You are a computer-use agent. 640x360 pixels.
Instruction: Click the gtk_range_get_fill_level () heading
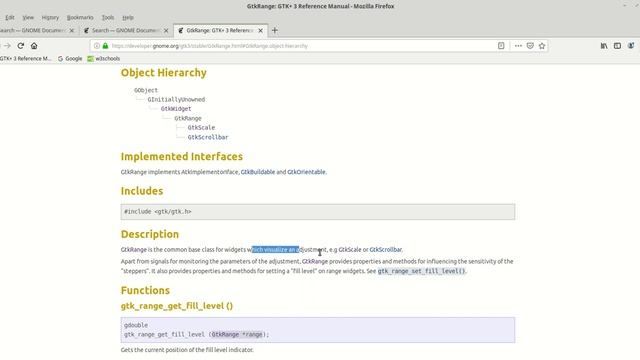(177, 306)
